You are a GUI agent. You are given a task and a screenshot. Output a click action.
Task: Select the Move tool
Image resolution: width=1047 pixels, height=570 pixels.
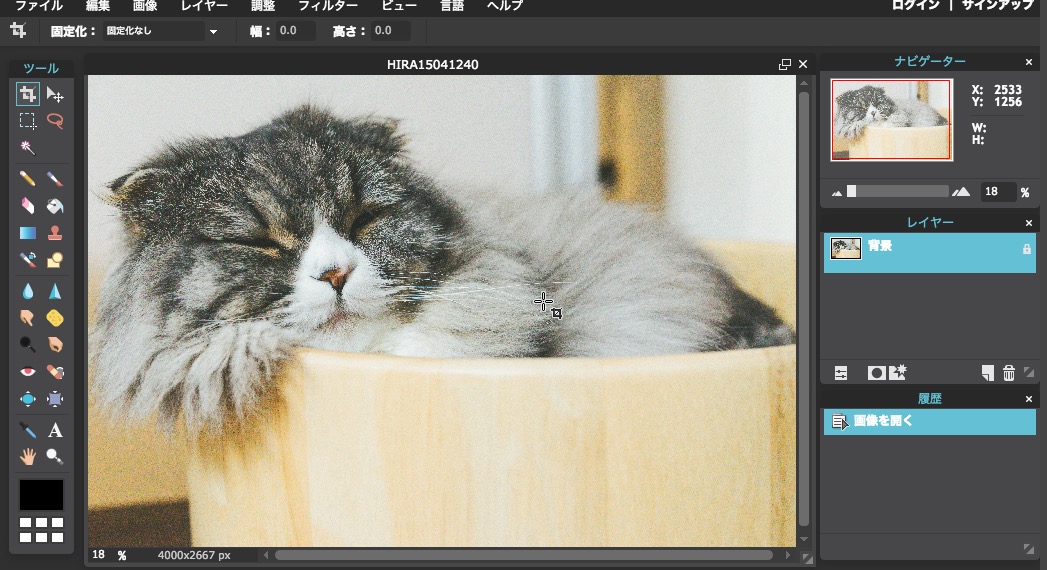pyautogui.click(x=55, y=95)
